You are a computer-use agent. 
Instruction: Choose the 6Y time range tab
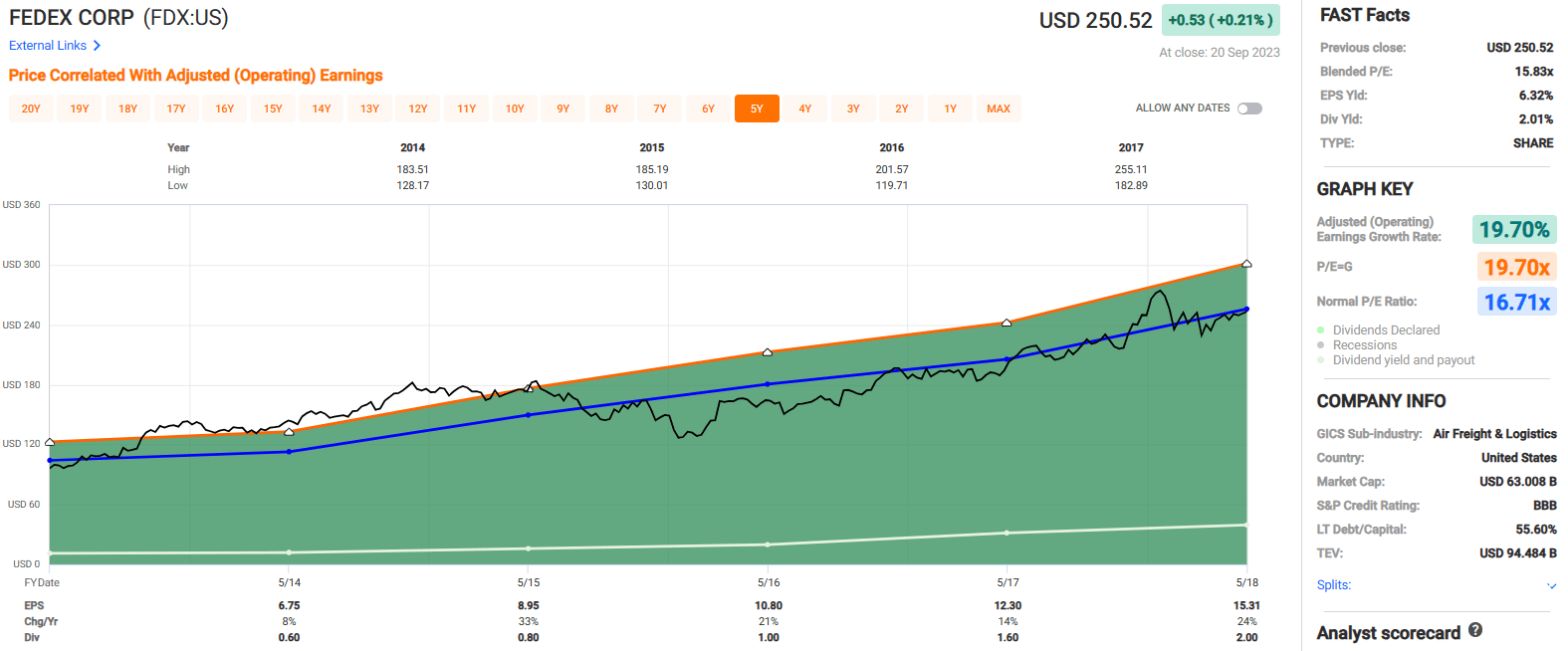coord(708,108)
